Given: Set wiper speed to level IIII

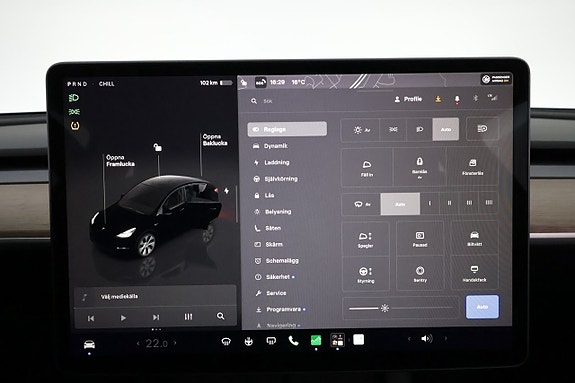Looking at the screenshot, I should [x=489, y=202].
